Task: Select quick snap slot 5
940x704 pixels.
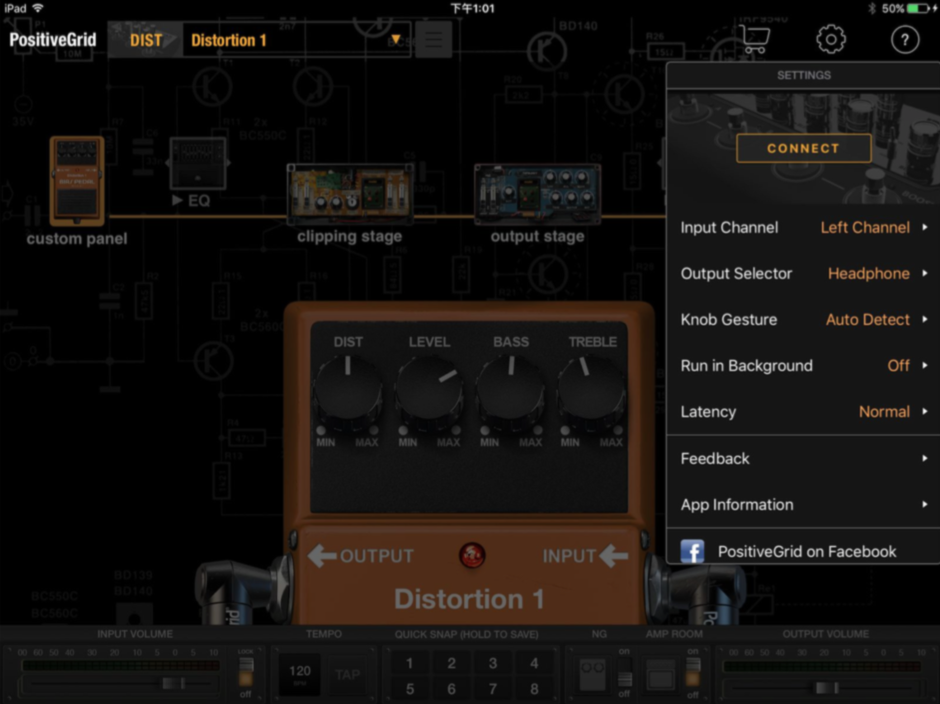Action: (x=409, y=689)
